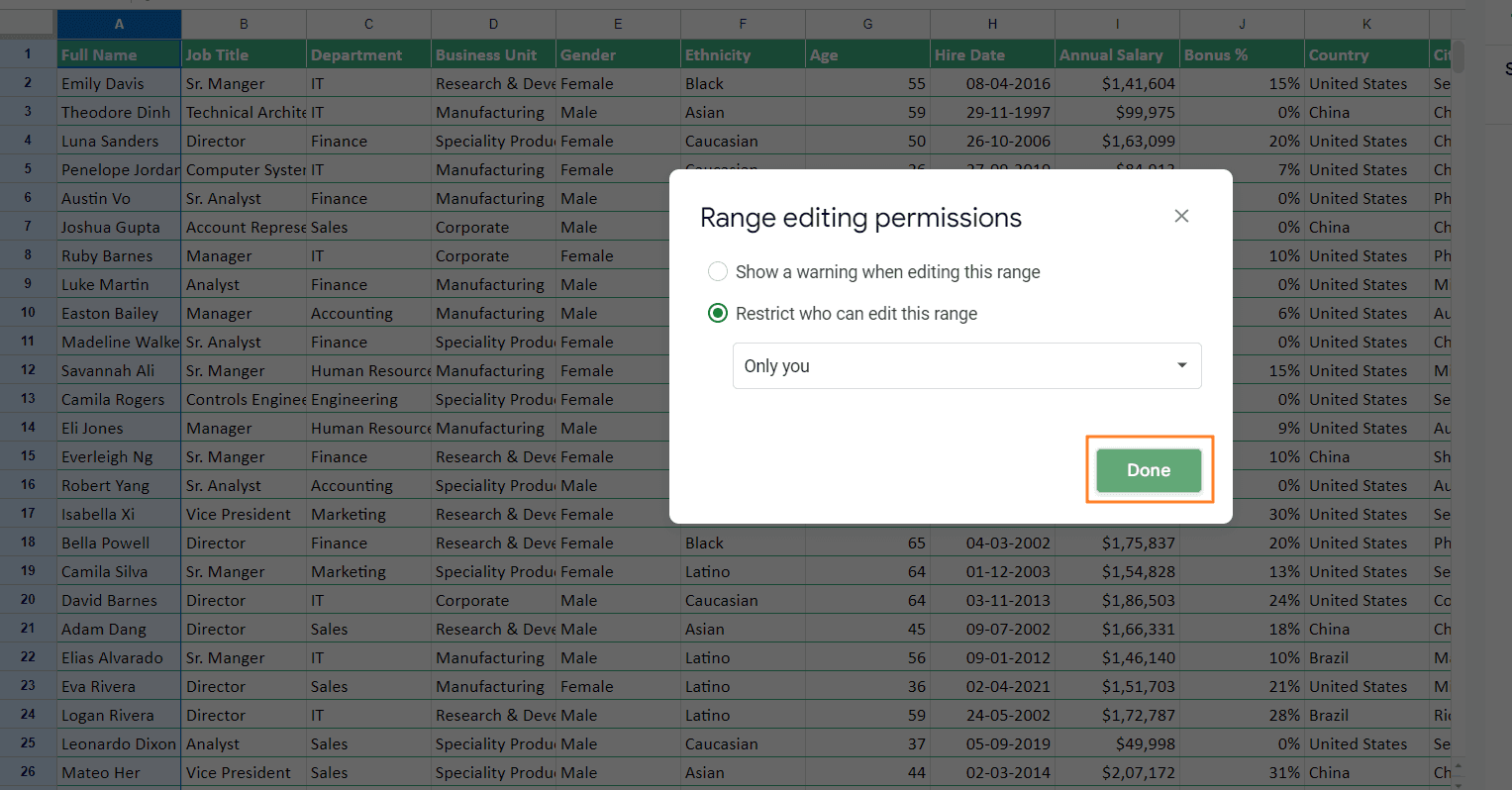Select the cell Adam Dang

[x=119, y=629]
